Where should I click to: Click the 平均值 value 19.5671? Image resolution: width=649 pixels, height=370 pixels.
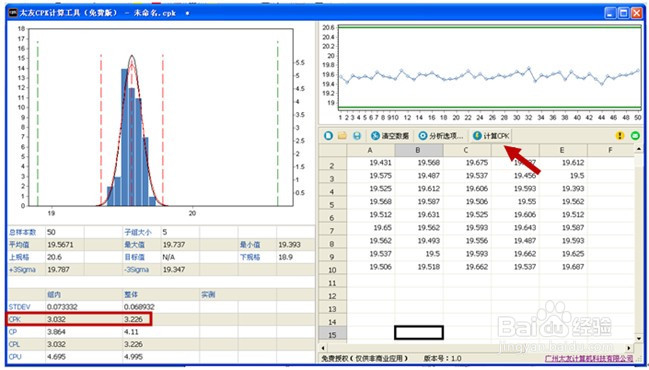tap(60, 245)
